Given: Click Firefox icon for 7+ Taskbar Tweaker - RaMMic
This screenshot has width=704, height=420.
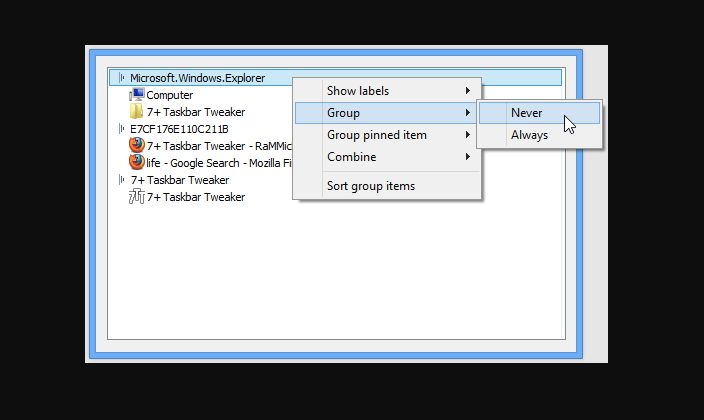Looking at the screenshot, I should pyautogui.click(x=136, y=146).
